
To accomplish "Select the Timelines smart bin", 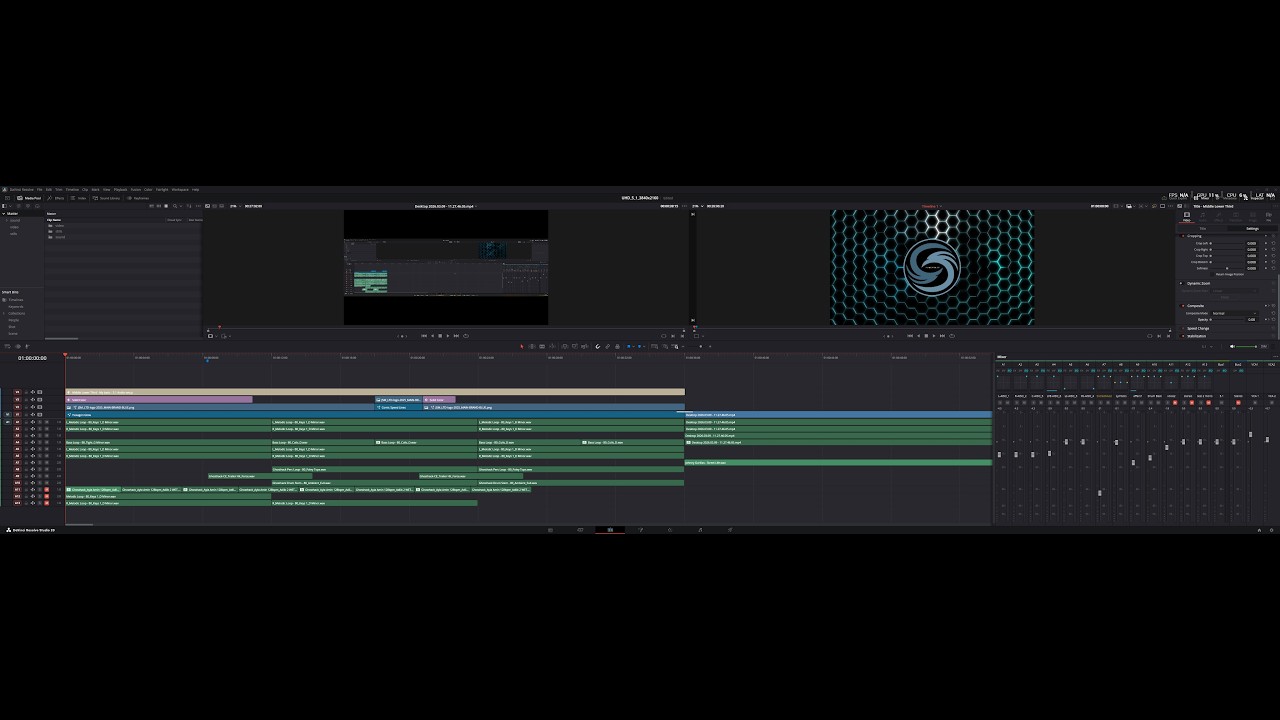I will 15,300.
